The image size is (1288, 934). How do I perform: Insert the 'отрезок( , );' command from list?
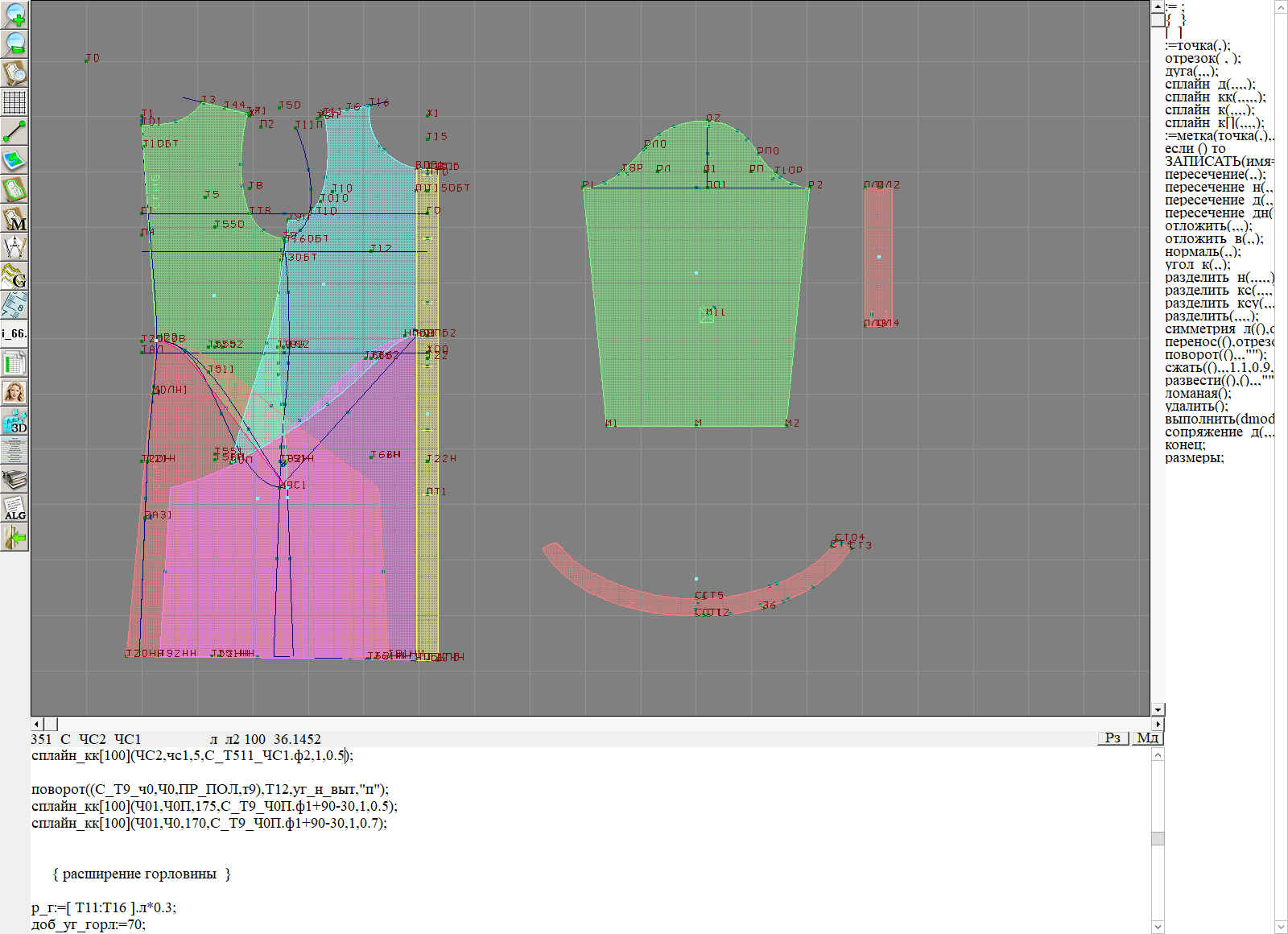pyautogui.click(x=1203, y=59)
